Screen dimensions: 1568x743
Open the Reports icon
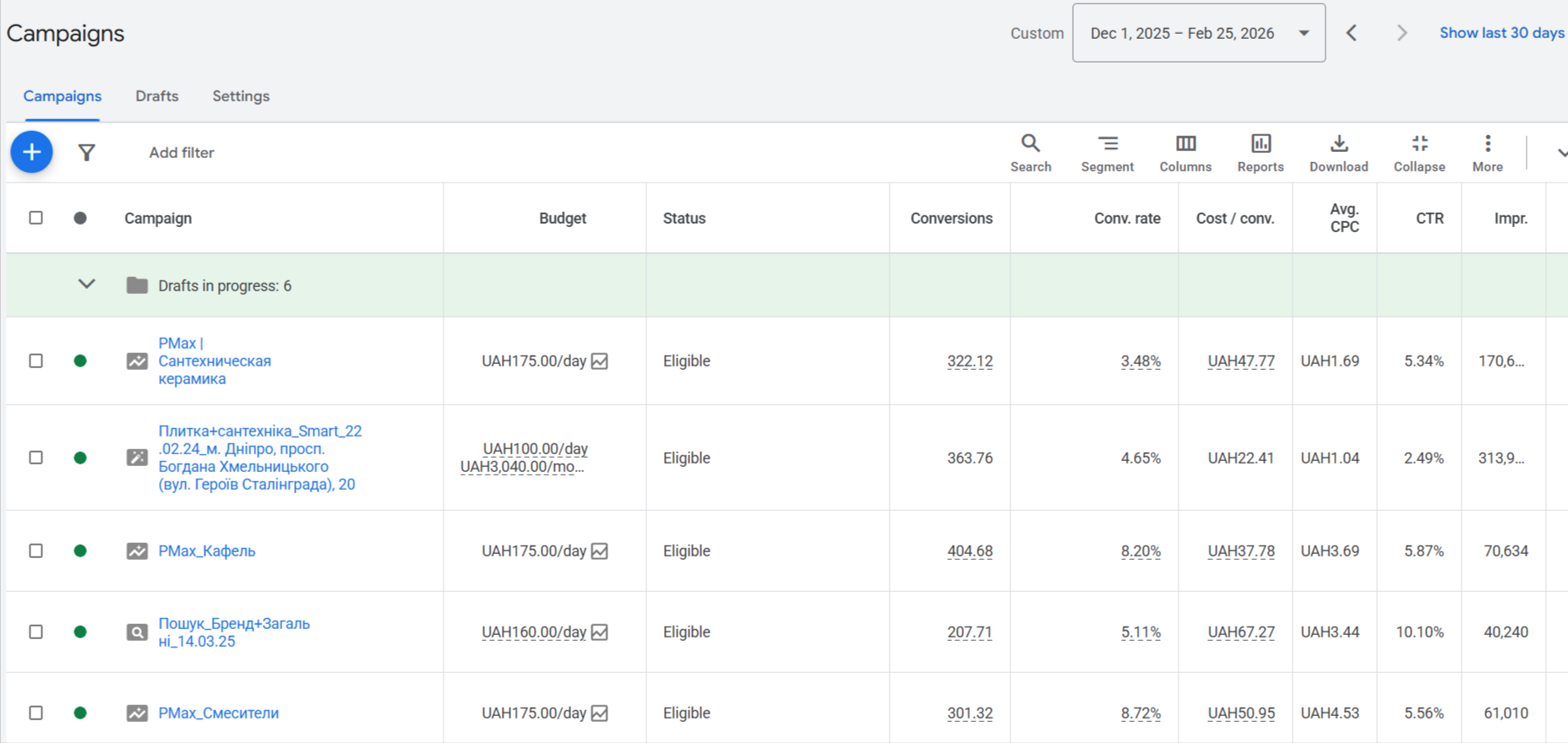1260,153
